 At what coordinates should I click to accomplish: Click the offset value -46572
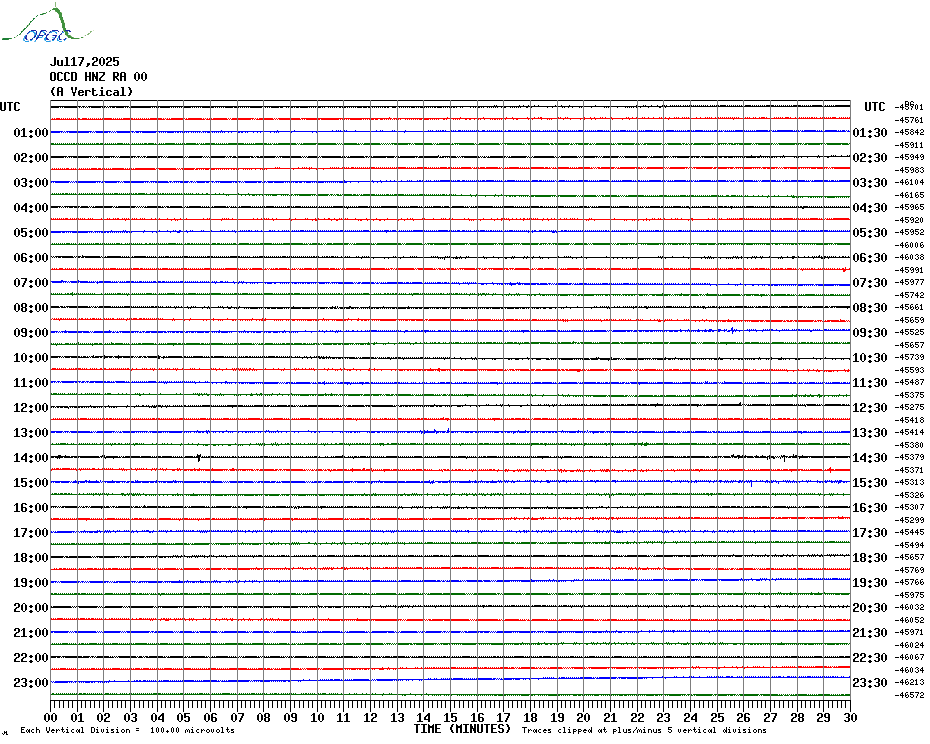[909, 695]
